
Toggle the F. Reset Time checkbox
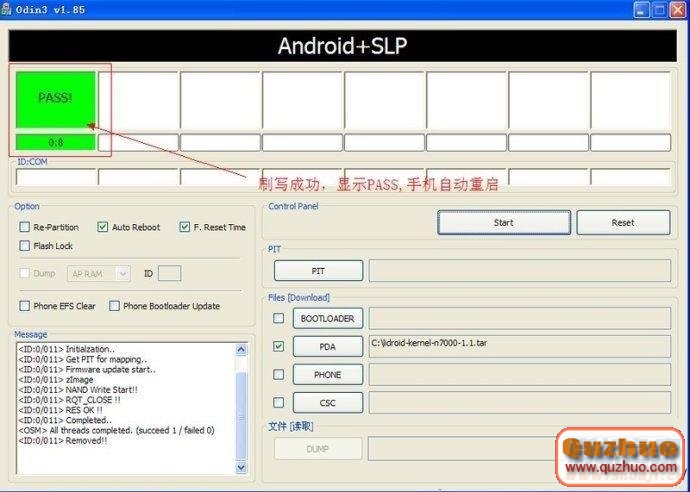[x=184, y=227]
